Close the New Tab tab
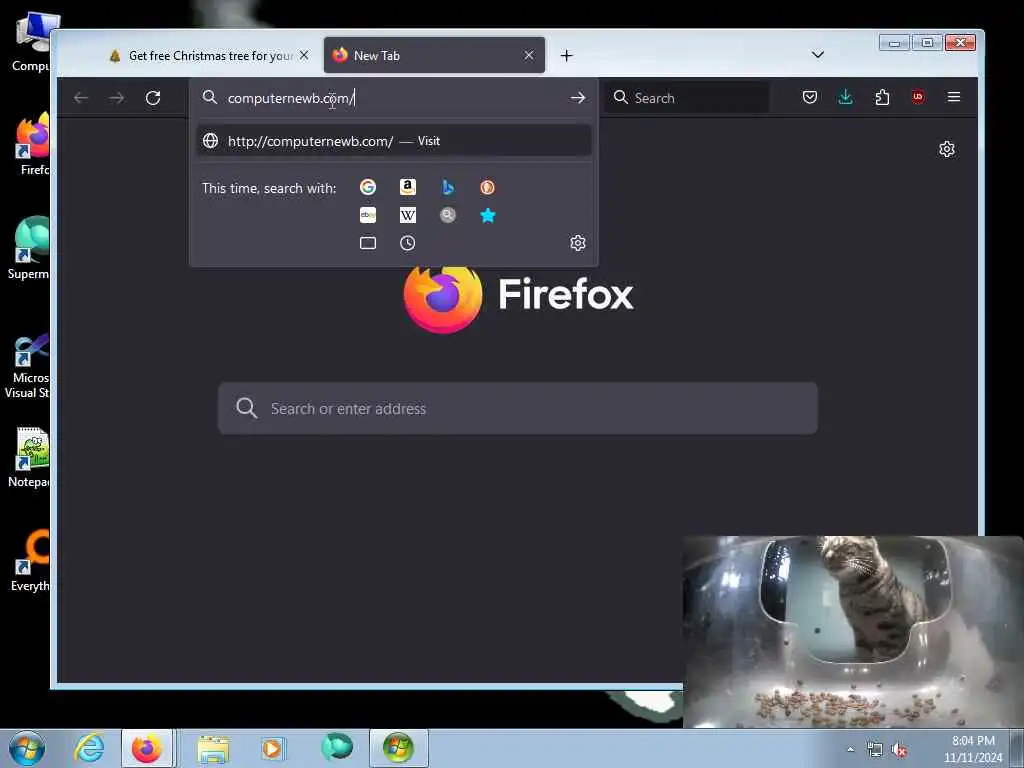The width and height of the screenshot is (1024, 768). (x=529, y=56)
